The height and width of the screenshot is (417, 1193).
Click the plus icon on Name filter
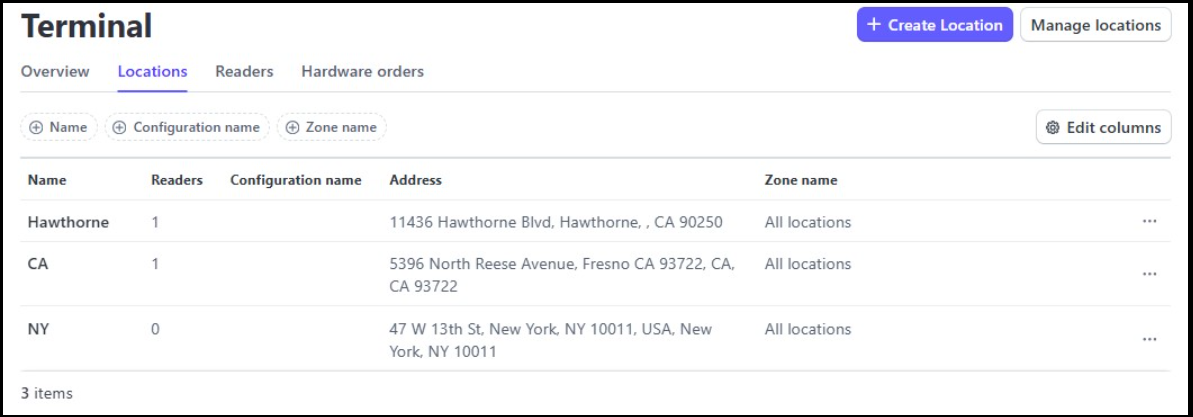(36, 128)
